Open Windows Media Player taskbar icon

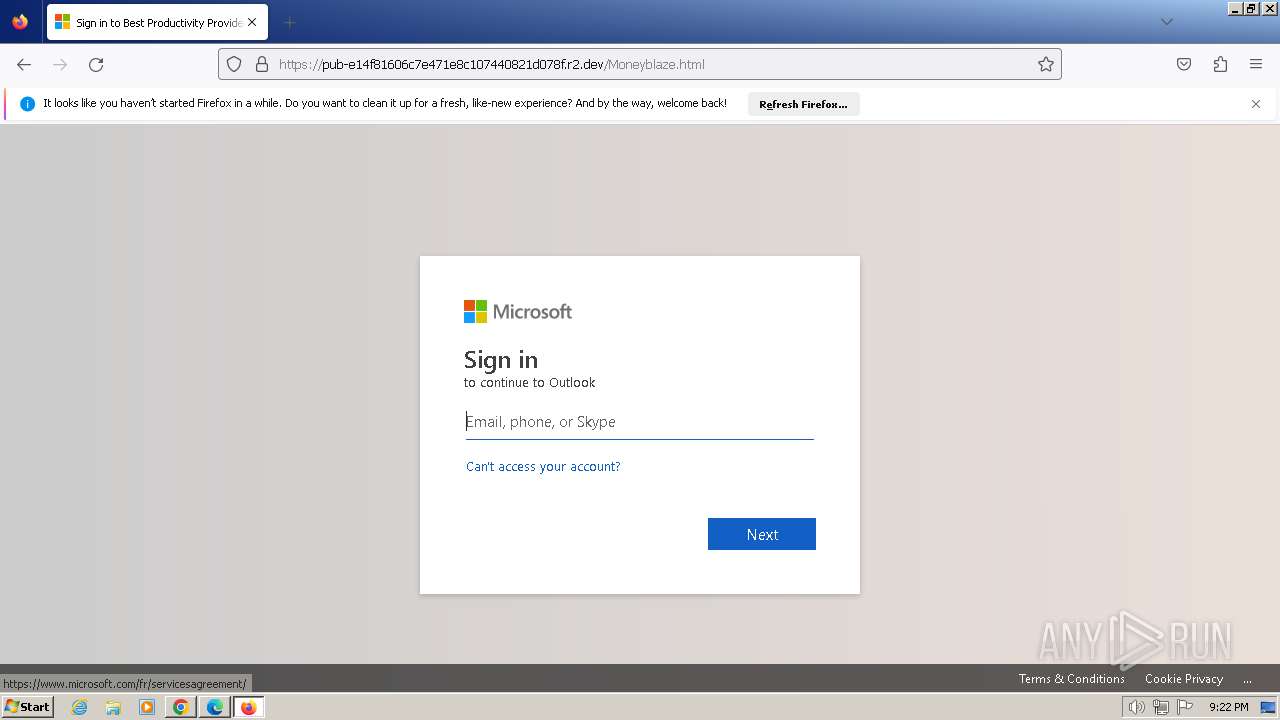click(147, 707)
